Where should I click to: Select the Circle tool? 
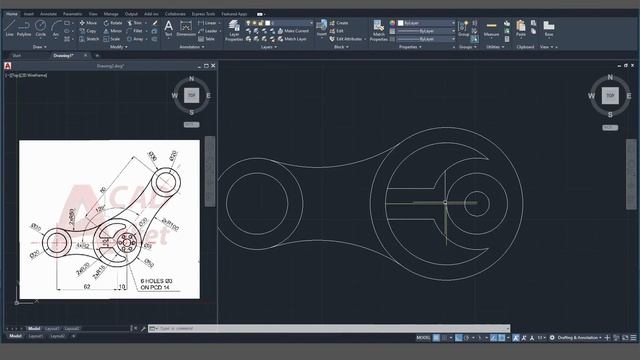coord(40,29)
